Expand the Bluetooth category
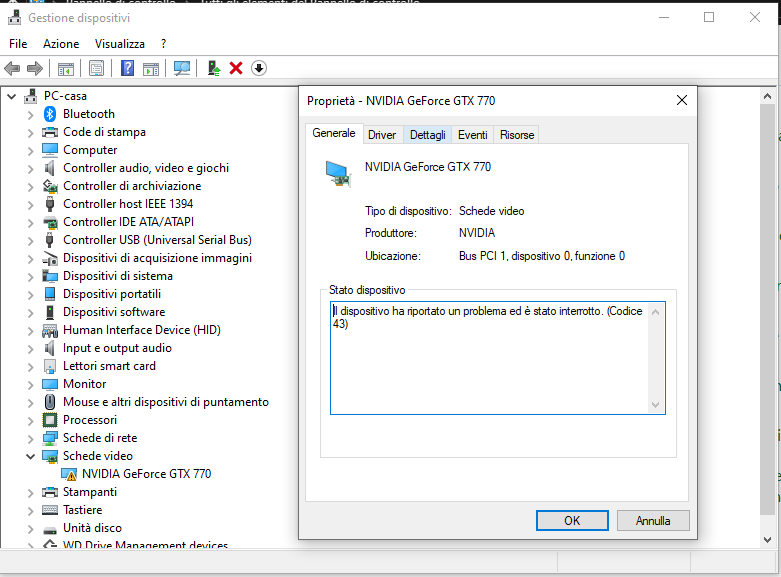This screenshot has height=577, width=781. (30, 115)
